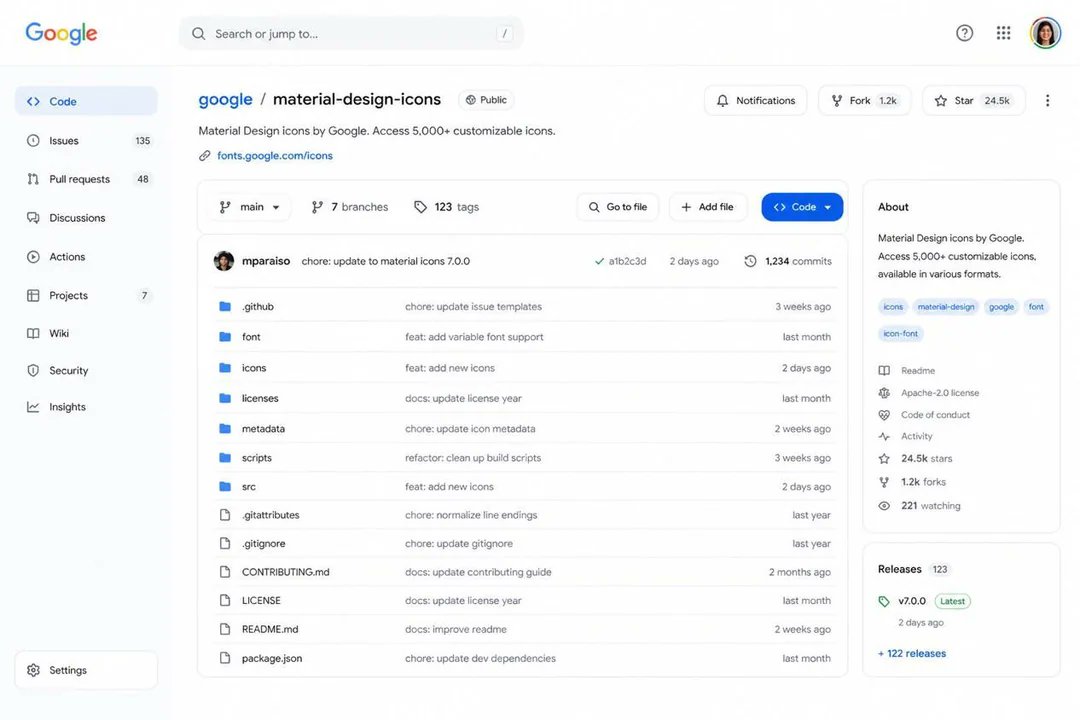The height and width of the screenshot is (720, 1080).
Task: Open the README.md file name
Action: 270,629
